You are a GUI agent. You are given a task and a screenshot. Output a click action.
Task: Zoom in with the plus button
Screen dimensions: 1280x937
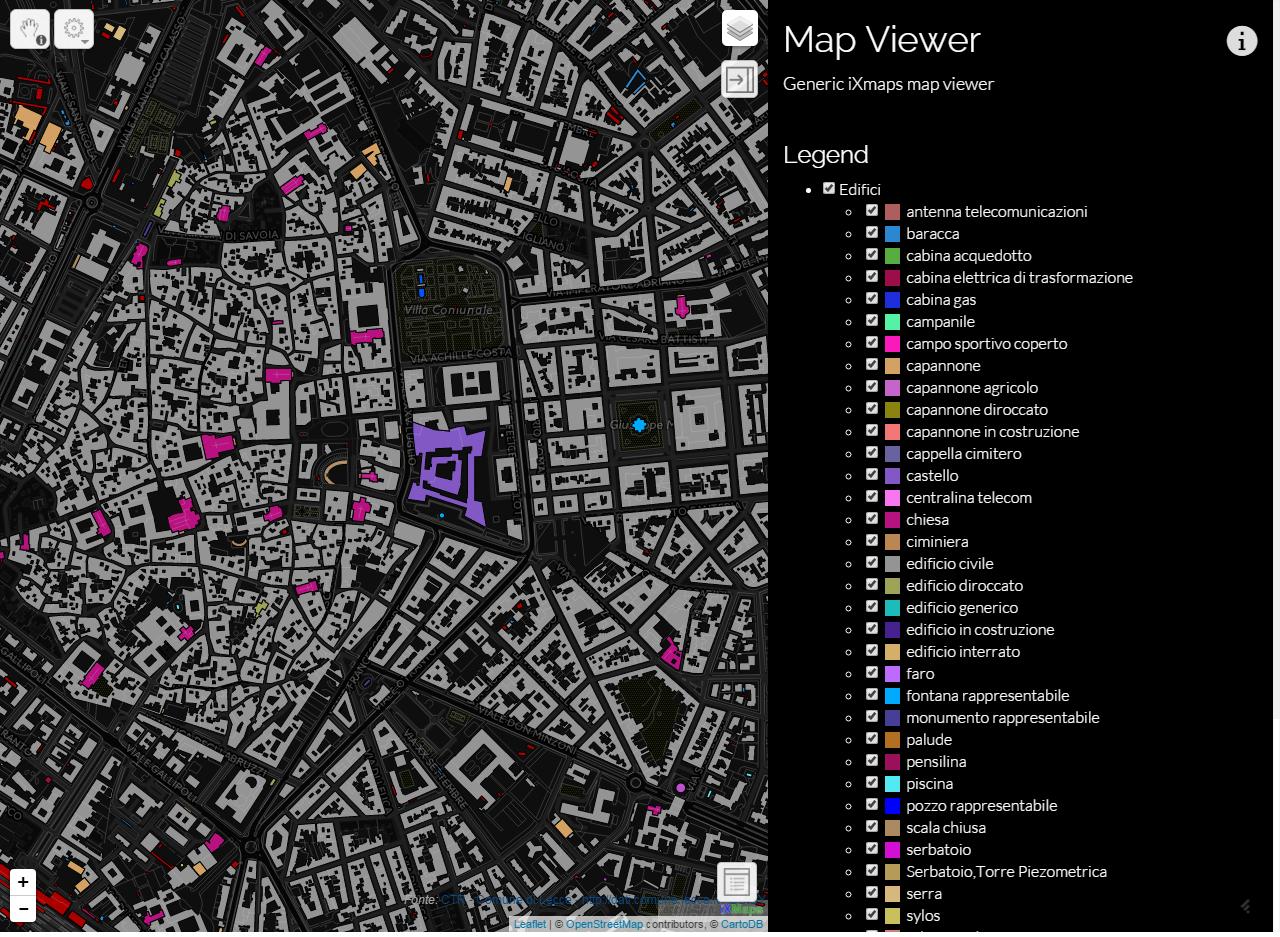coord(23,882)
